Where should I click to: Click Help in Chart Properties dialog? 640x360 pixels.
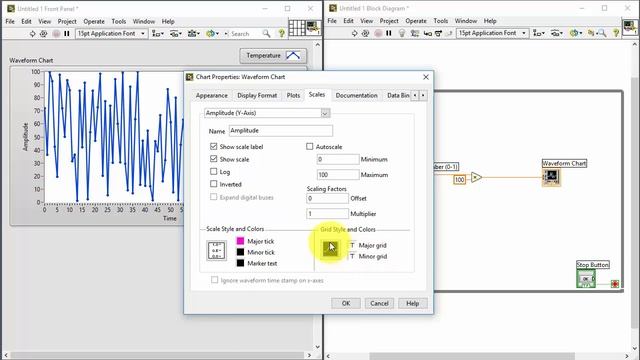click(x=413, y=303)
